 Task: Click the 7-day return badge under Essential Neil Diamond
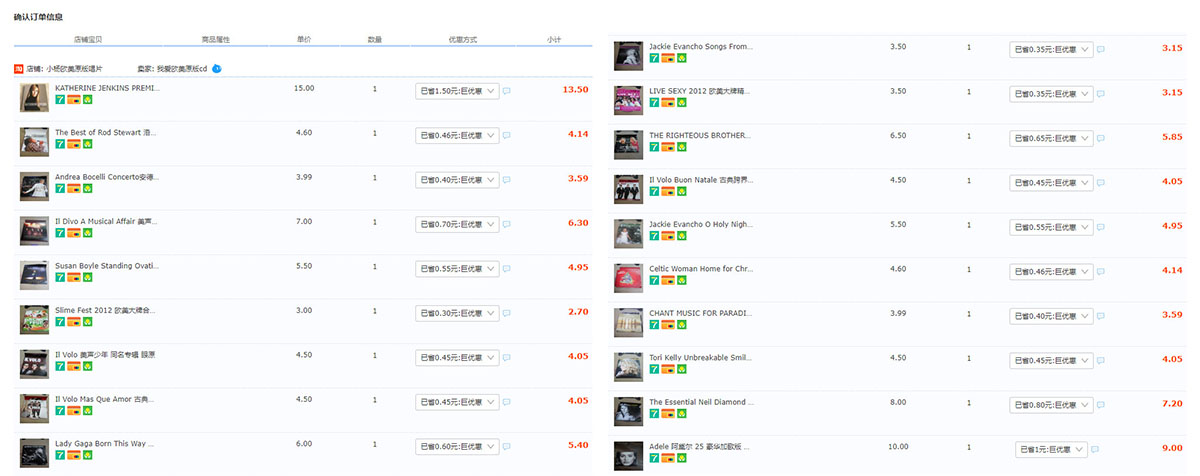654,415
